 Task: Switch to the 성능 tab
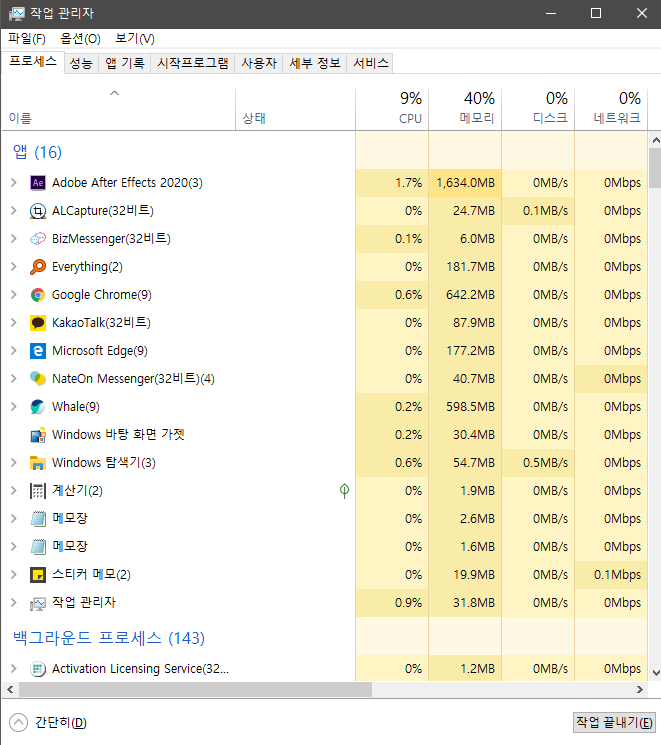[x=81, y=63]
